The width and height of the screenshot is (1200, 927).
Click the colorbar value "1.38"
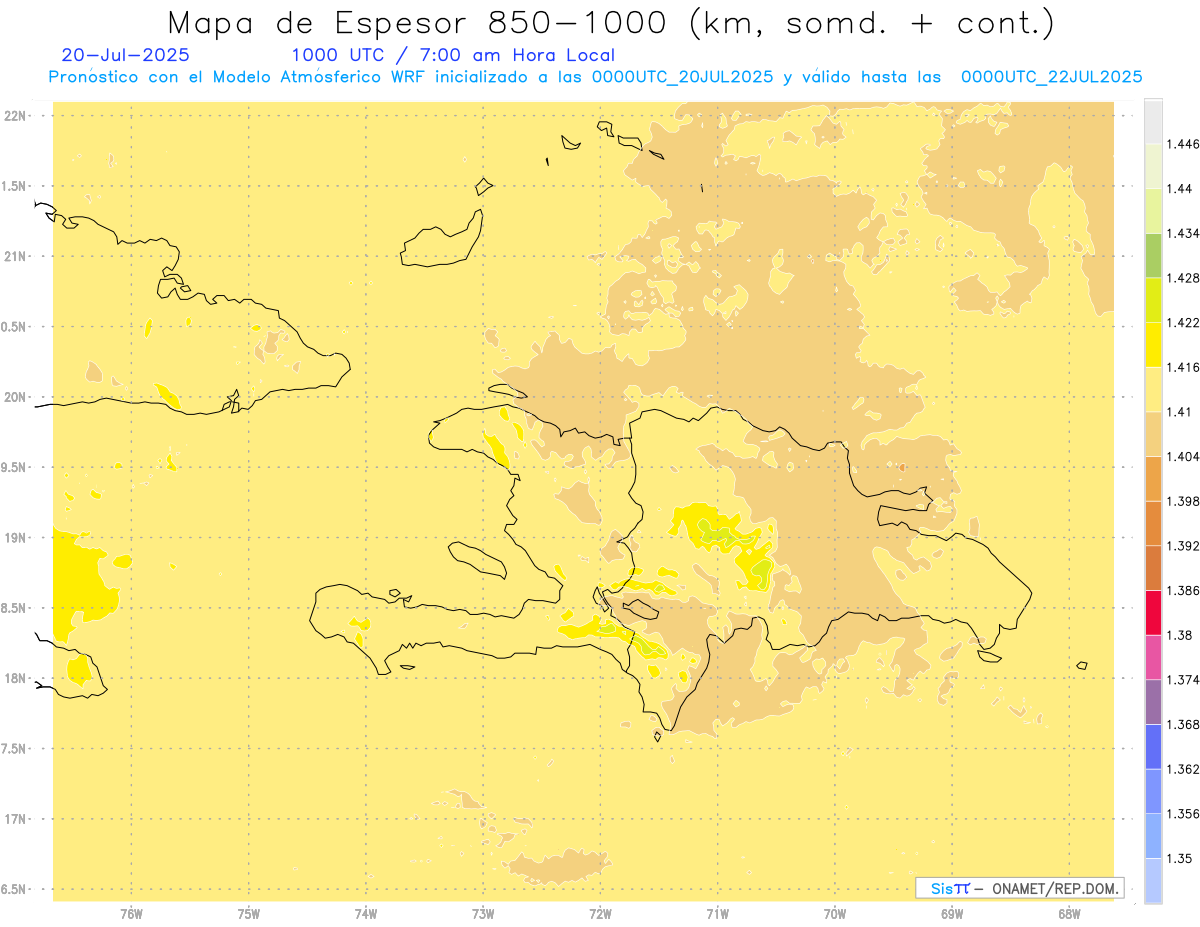pyautogui.click(x=1180, y=635)
